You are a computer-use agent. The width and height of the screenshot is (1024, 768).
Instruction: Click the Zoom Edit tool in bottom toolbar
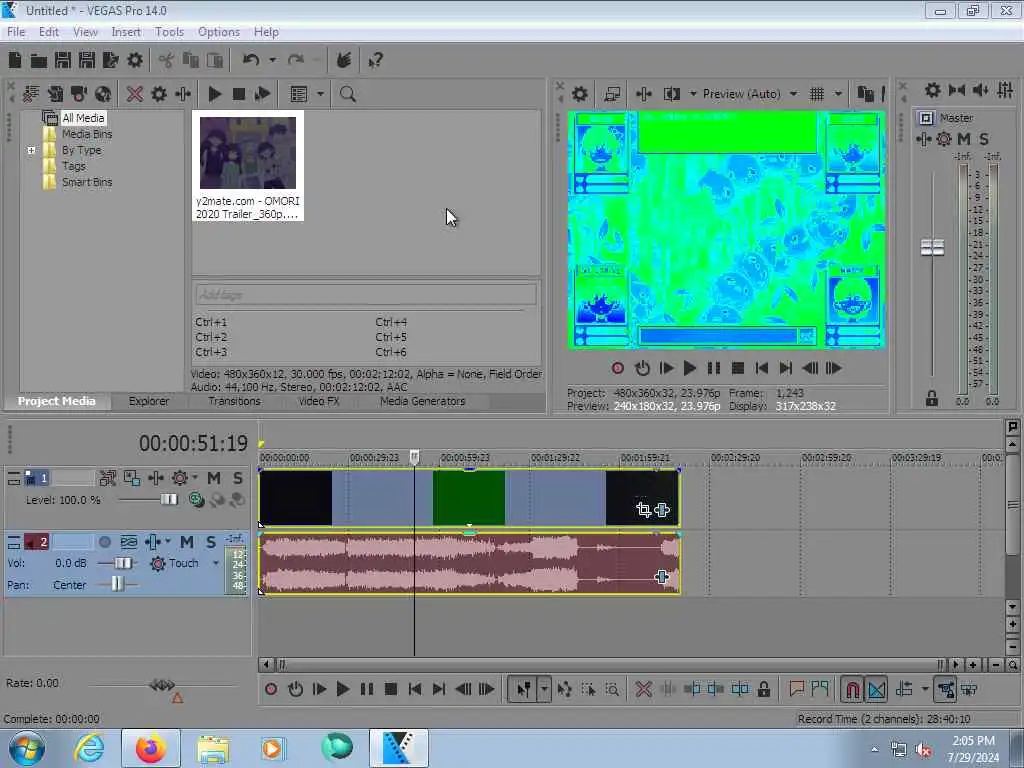[x=612, y=689]
